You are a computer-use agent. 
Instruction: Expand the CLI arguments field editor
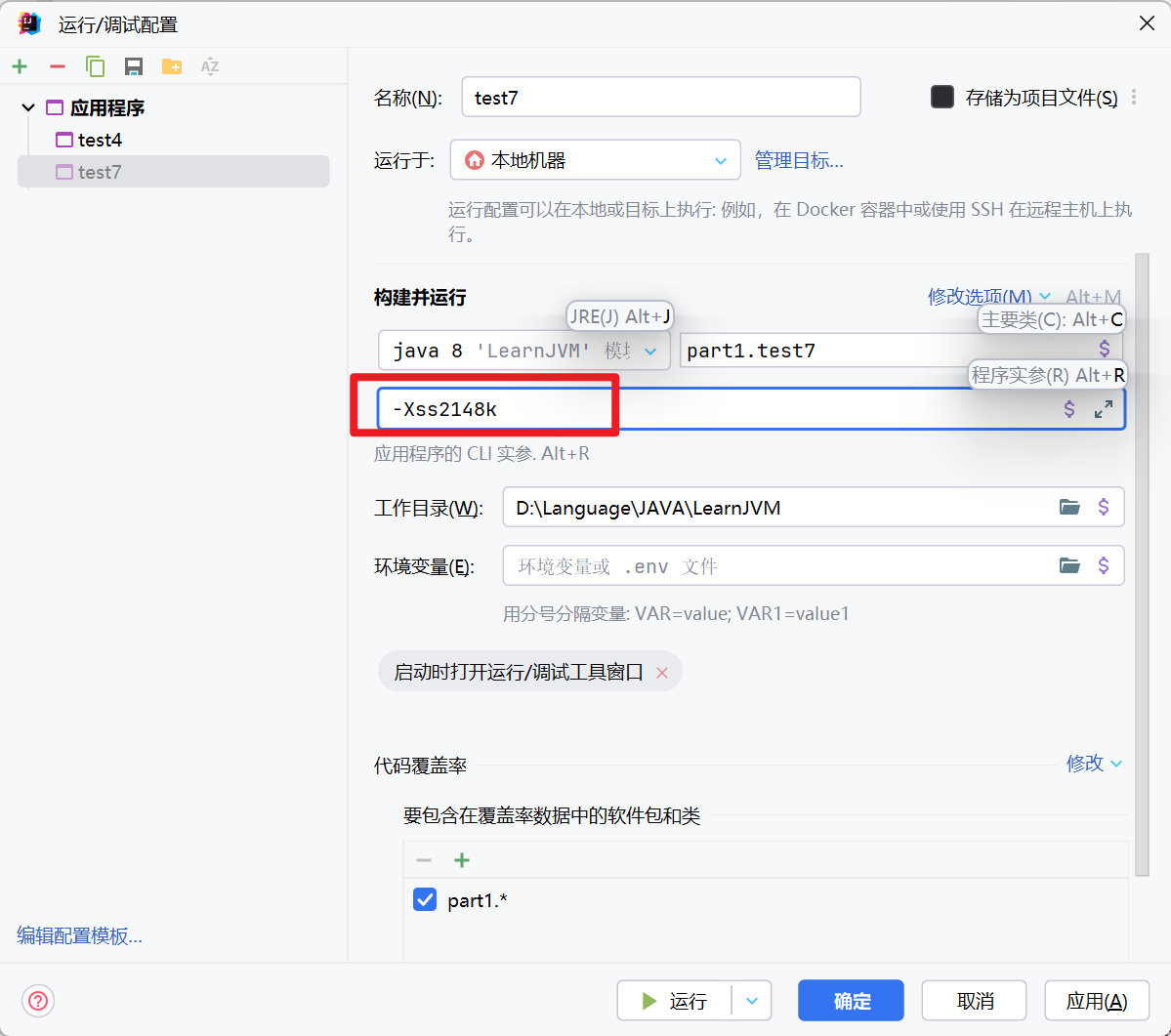click(x=1105, y=408)
